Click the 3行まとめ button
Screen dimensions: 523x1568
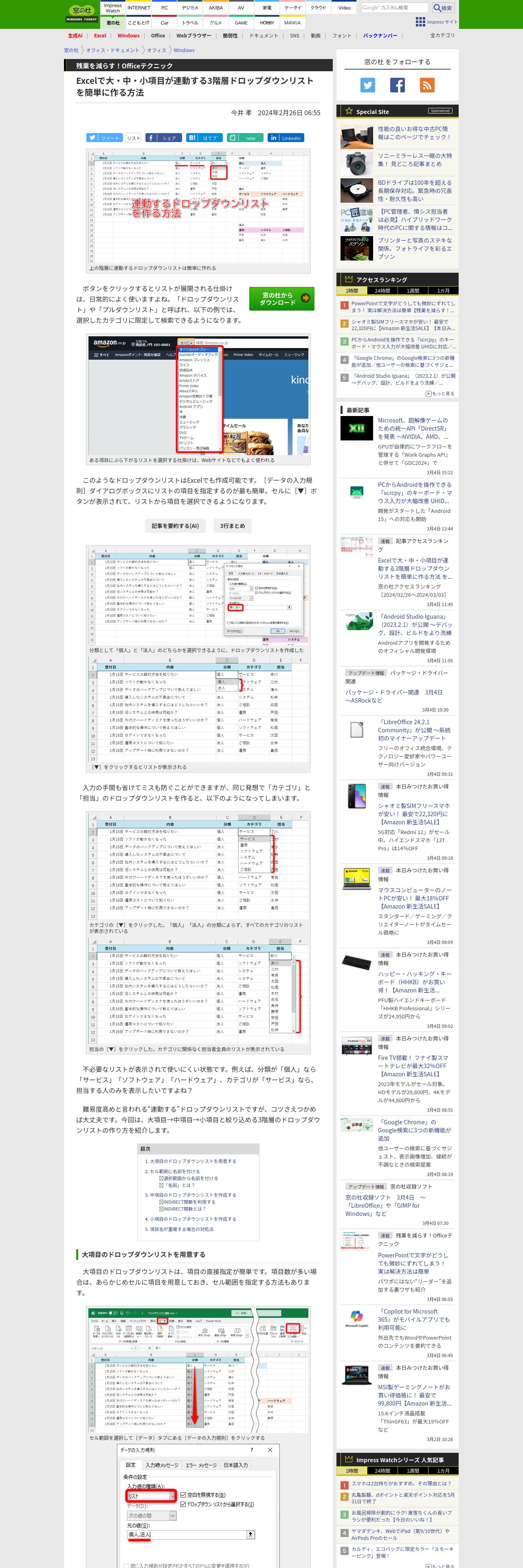coord(232,526)
